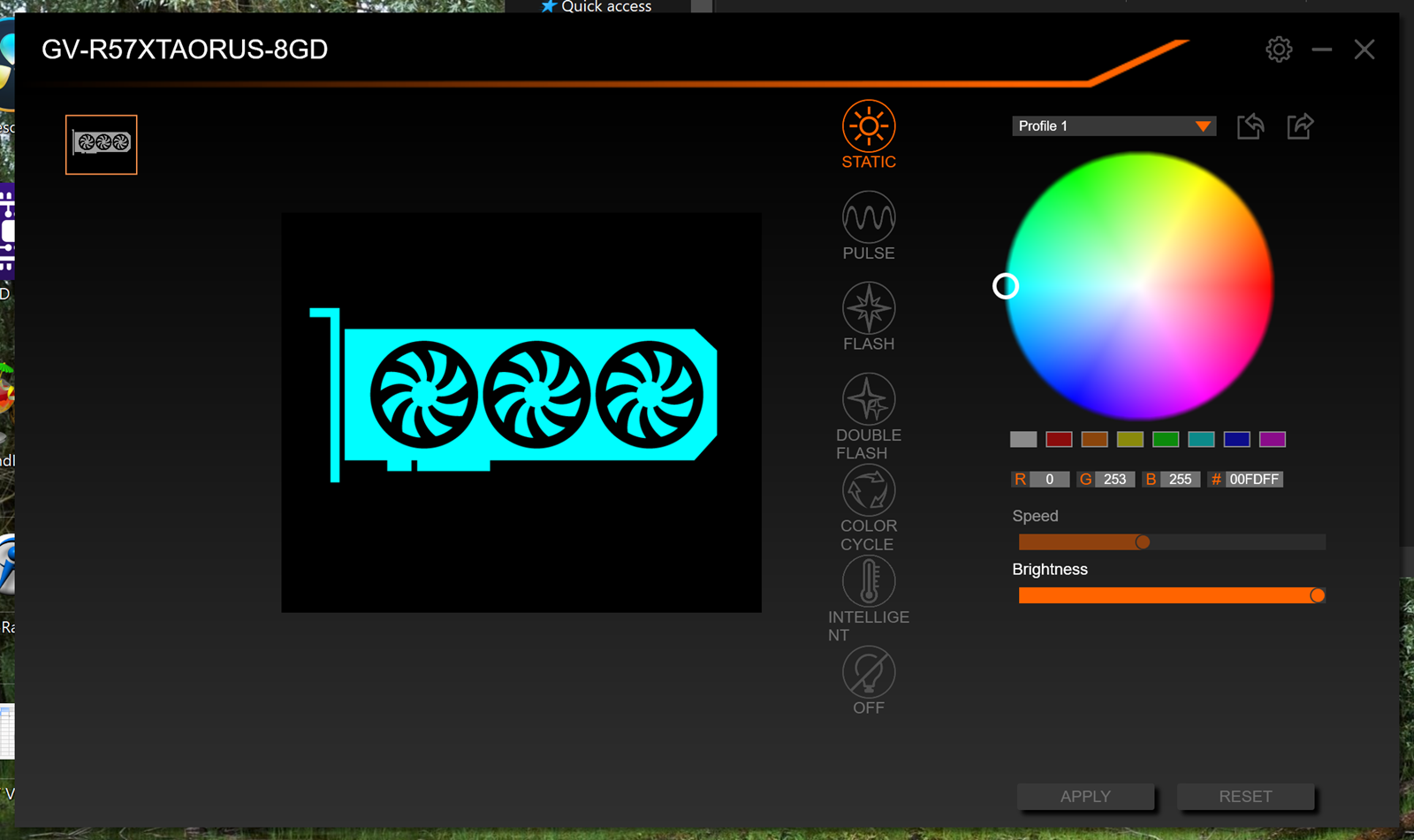Open the Profile 1 dropdown

click(1114, 126)
